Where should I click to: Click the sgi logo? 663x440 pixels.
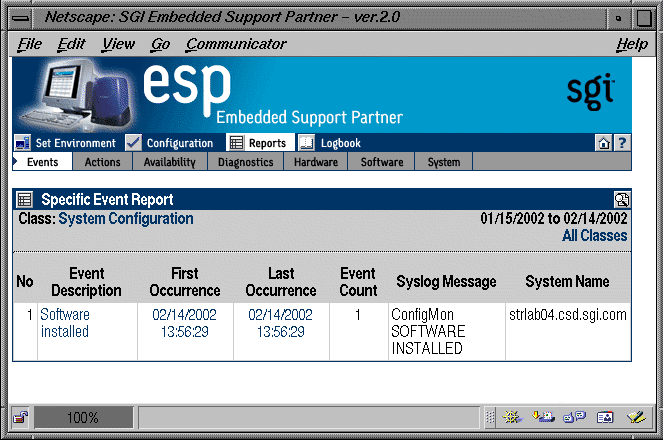point(590,91)
